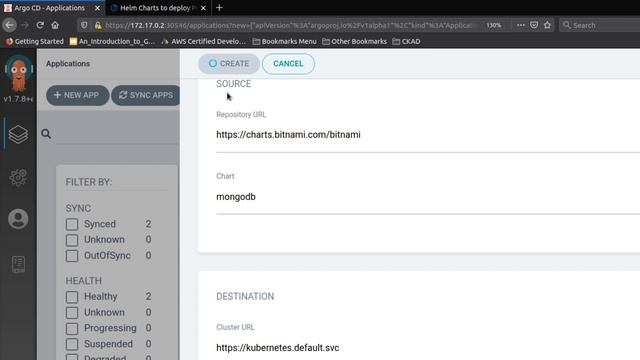This screenshot has width=640, height=360.
Task: Switch to Helm Charts to deploy tab
Action: (158, 8)
